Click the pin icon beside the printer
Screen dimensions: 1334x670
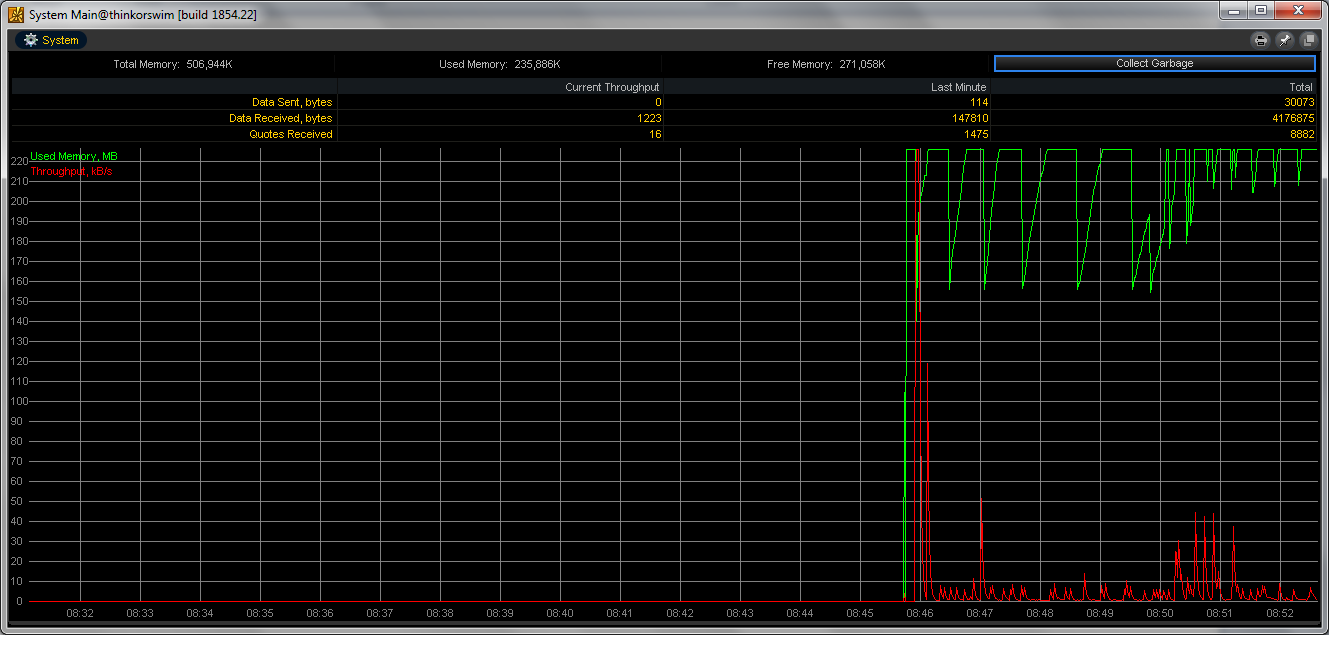click(1284, 40)
